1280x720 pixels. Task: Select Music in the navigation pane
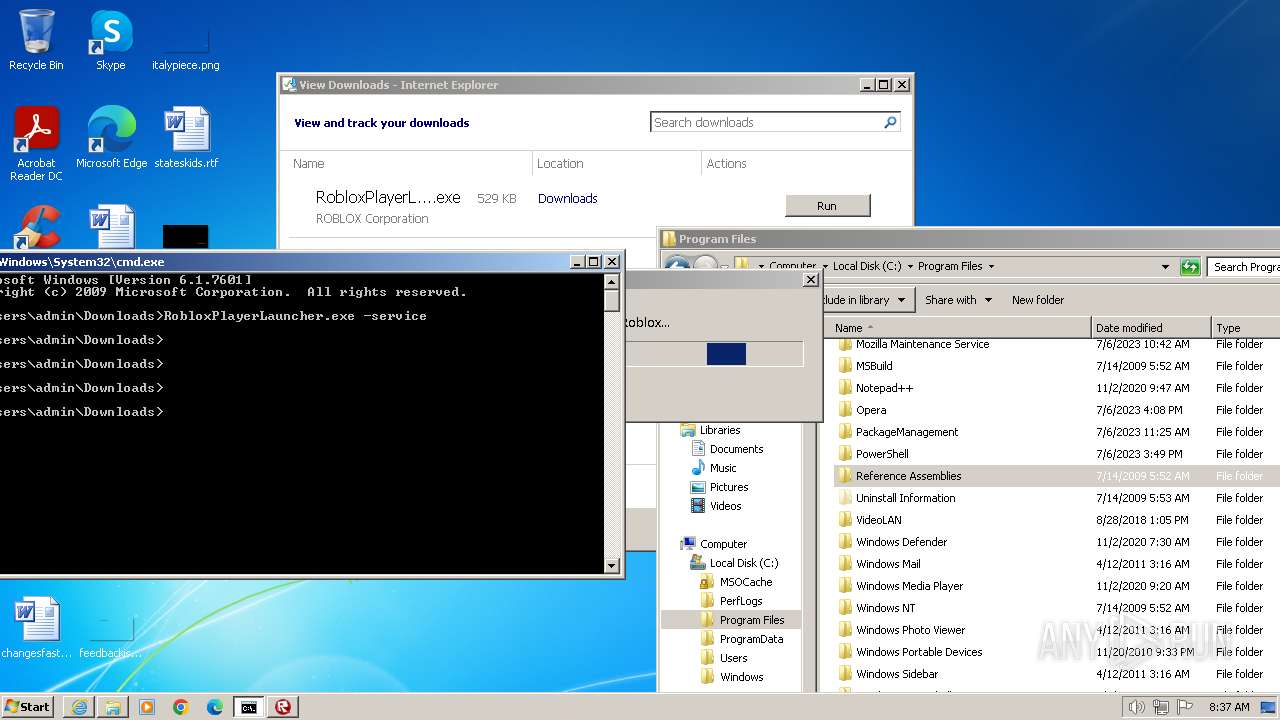[x=722, y=468]
